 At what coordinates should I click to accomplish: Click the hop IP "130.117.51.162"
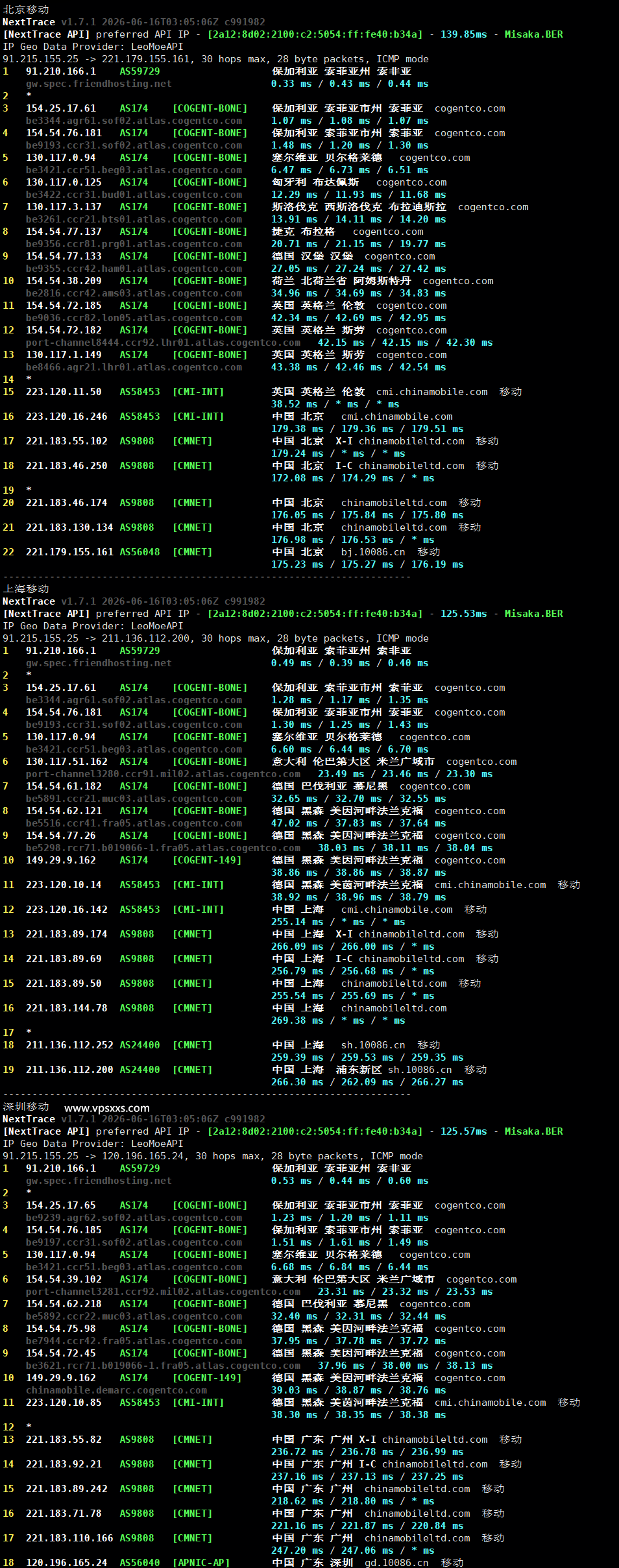pos(67,762)
